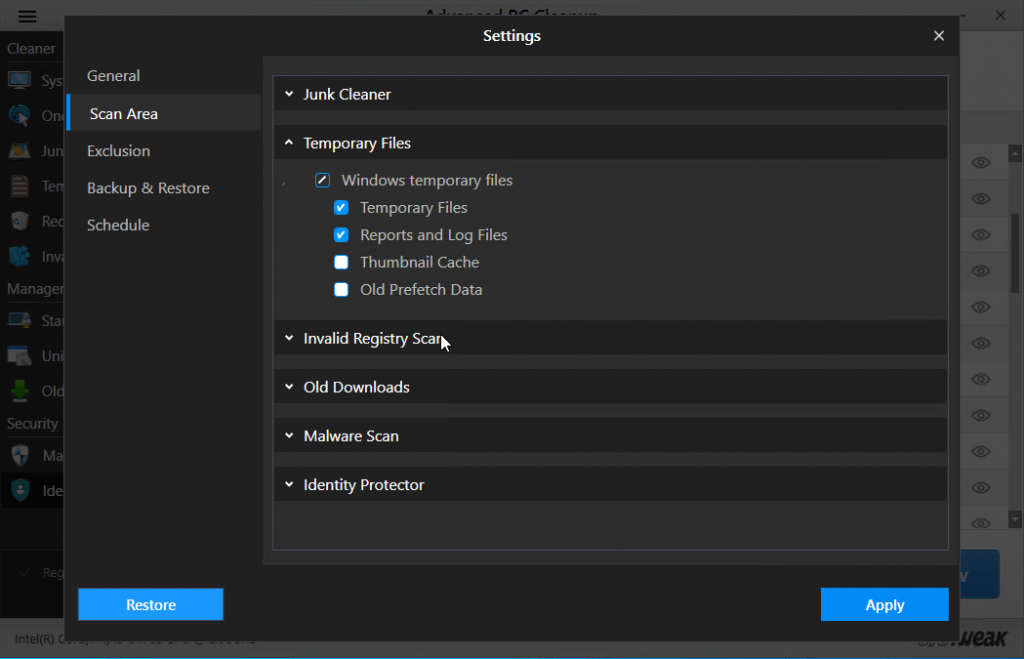Image resolution: width=1024 pixels, height=659 pixels.
Task: Open the Exclusion settings tab
Action: (x=118, y=151)
